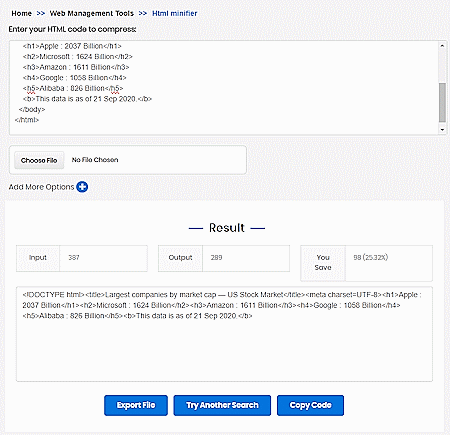Open Web Management Tools breadcrumb

coord(92,13)
